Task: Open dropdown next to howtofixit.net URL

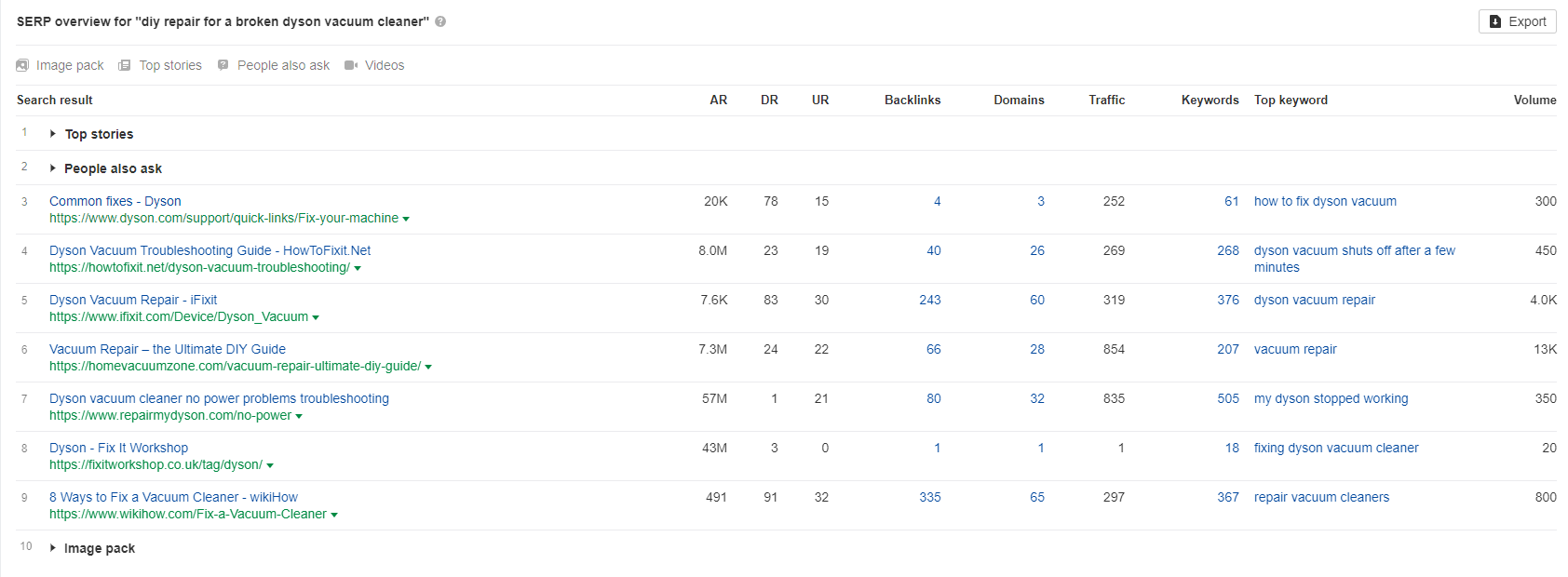Action: point(358,268)
